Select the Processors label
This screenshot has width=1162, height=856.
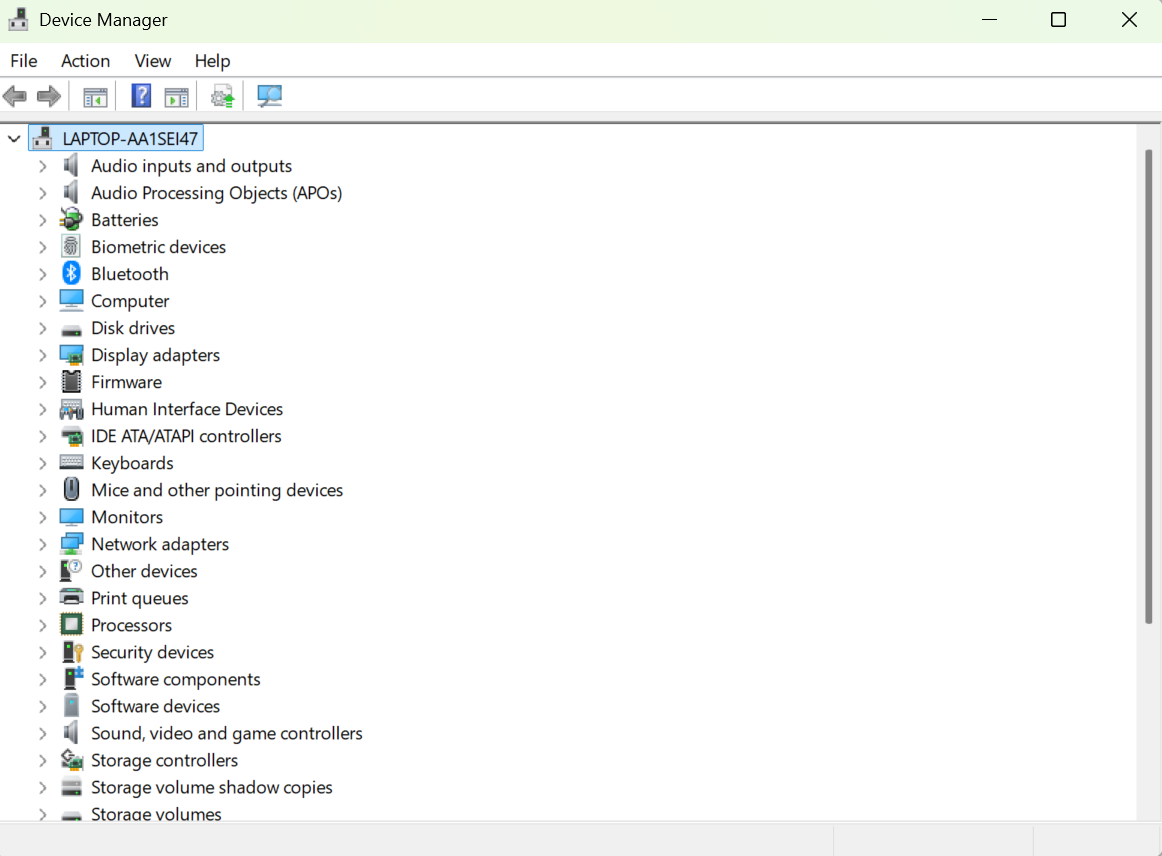tap(131, 625)
